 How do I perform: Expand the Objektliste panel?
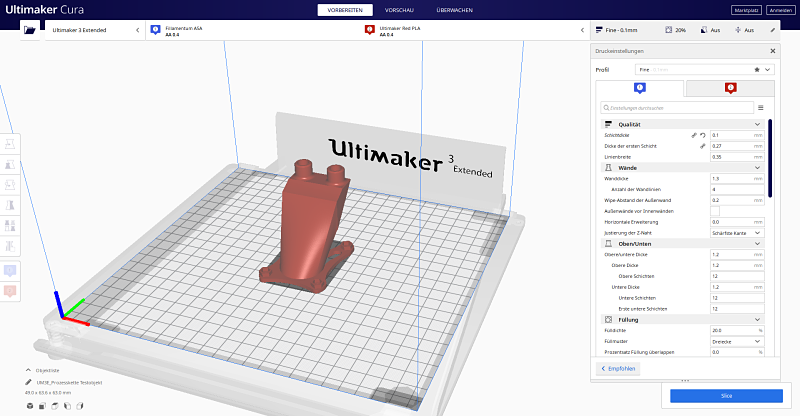click(28, 370)
